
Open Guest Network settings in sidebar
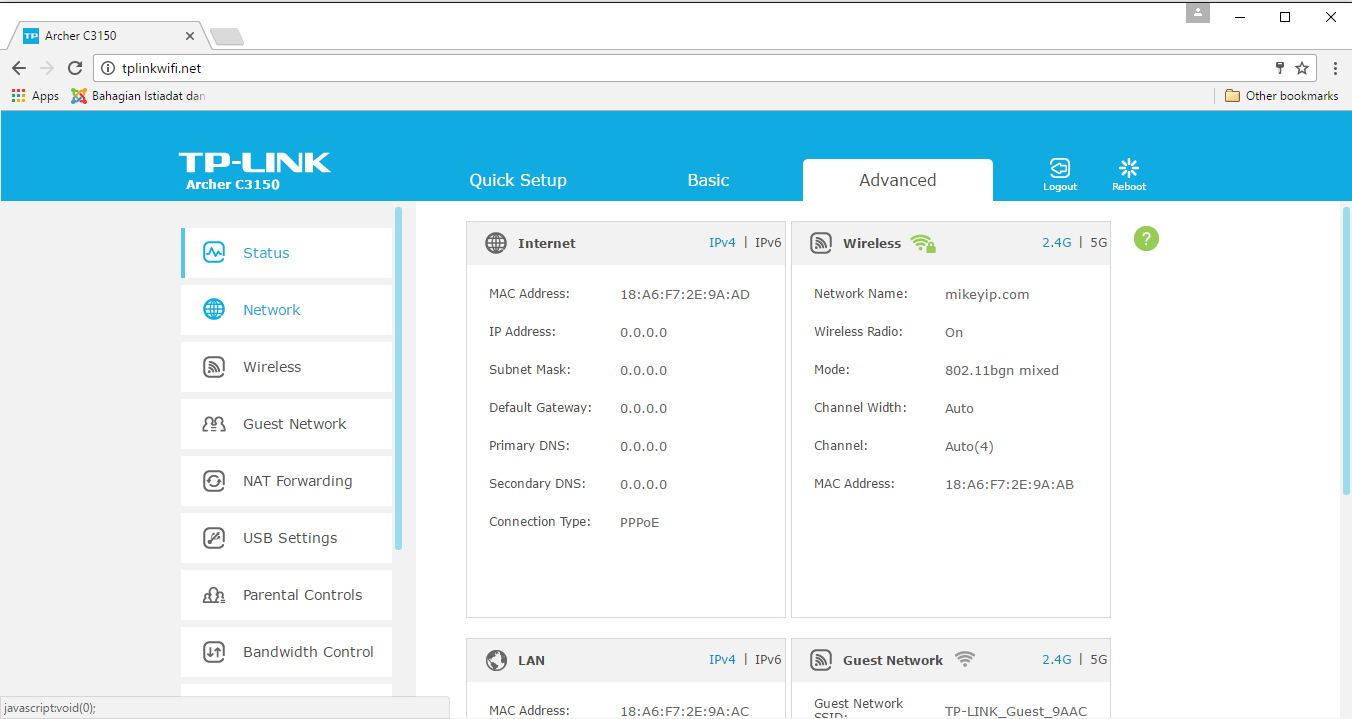[x=287, y=424]
